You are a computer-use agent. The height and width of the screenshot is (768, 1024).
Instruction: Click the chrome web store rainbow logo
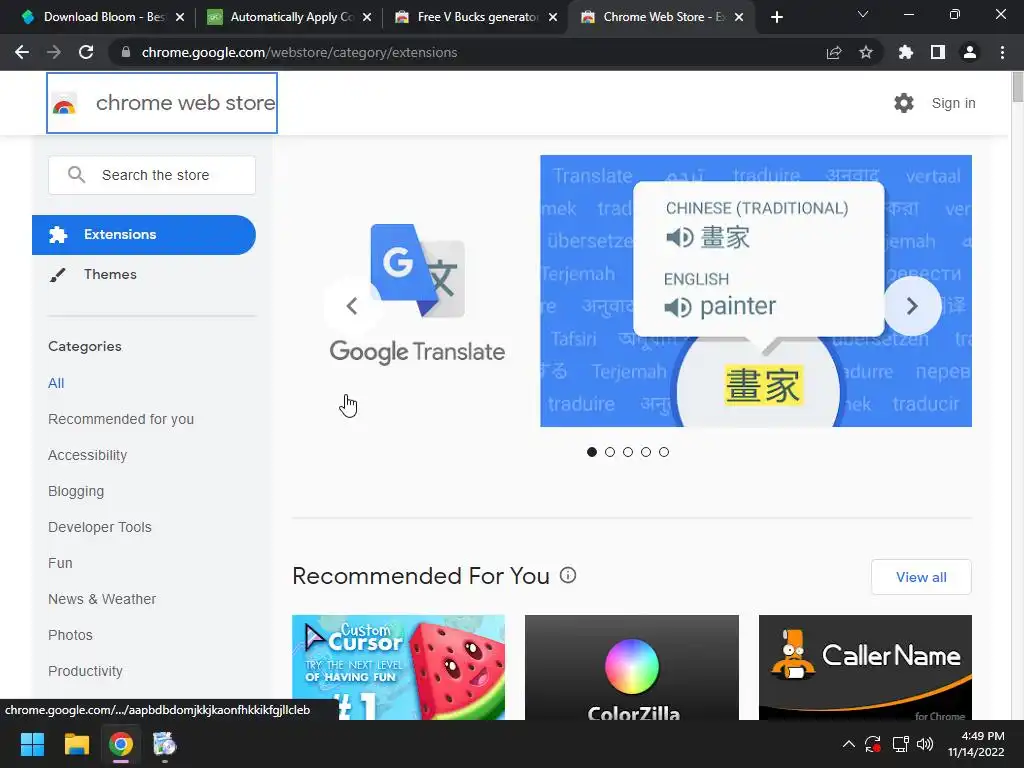pos(64,104)
